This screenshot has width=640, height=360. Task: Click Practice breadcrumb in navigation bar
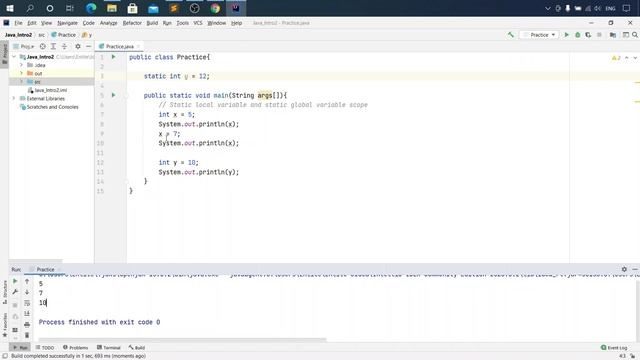click(x=63, y=35)
